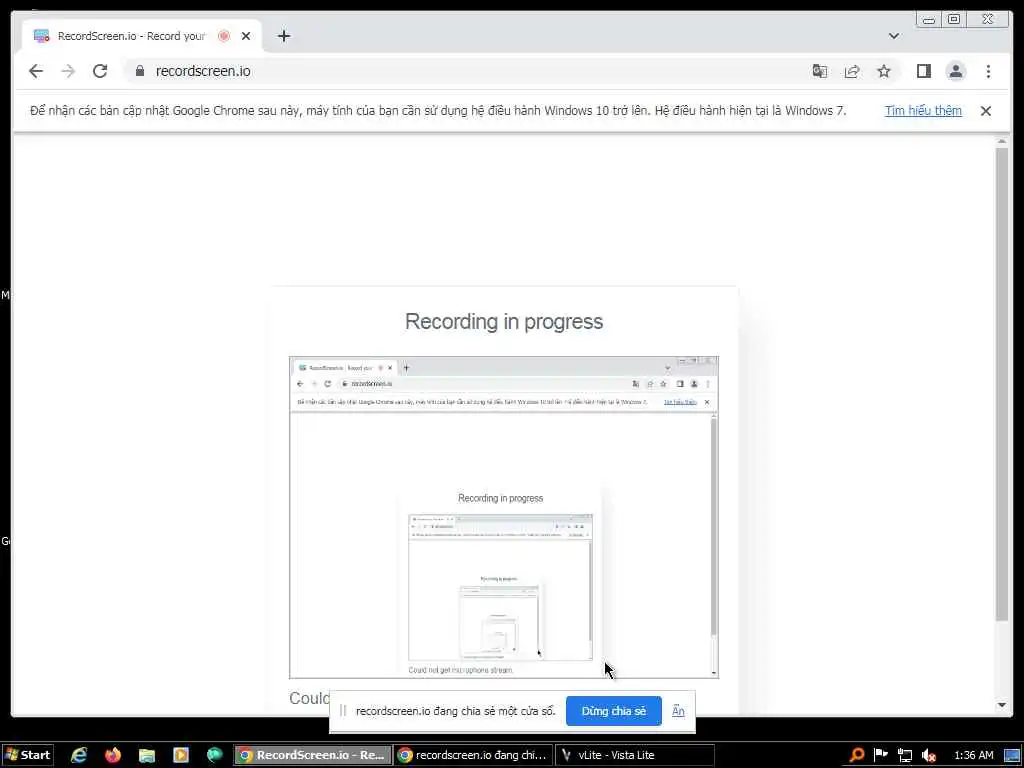Open the translate page icon
The height and width of the screenshot is (768, 1024).
click(820, 71)
